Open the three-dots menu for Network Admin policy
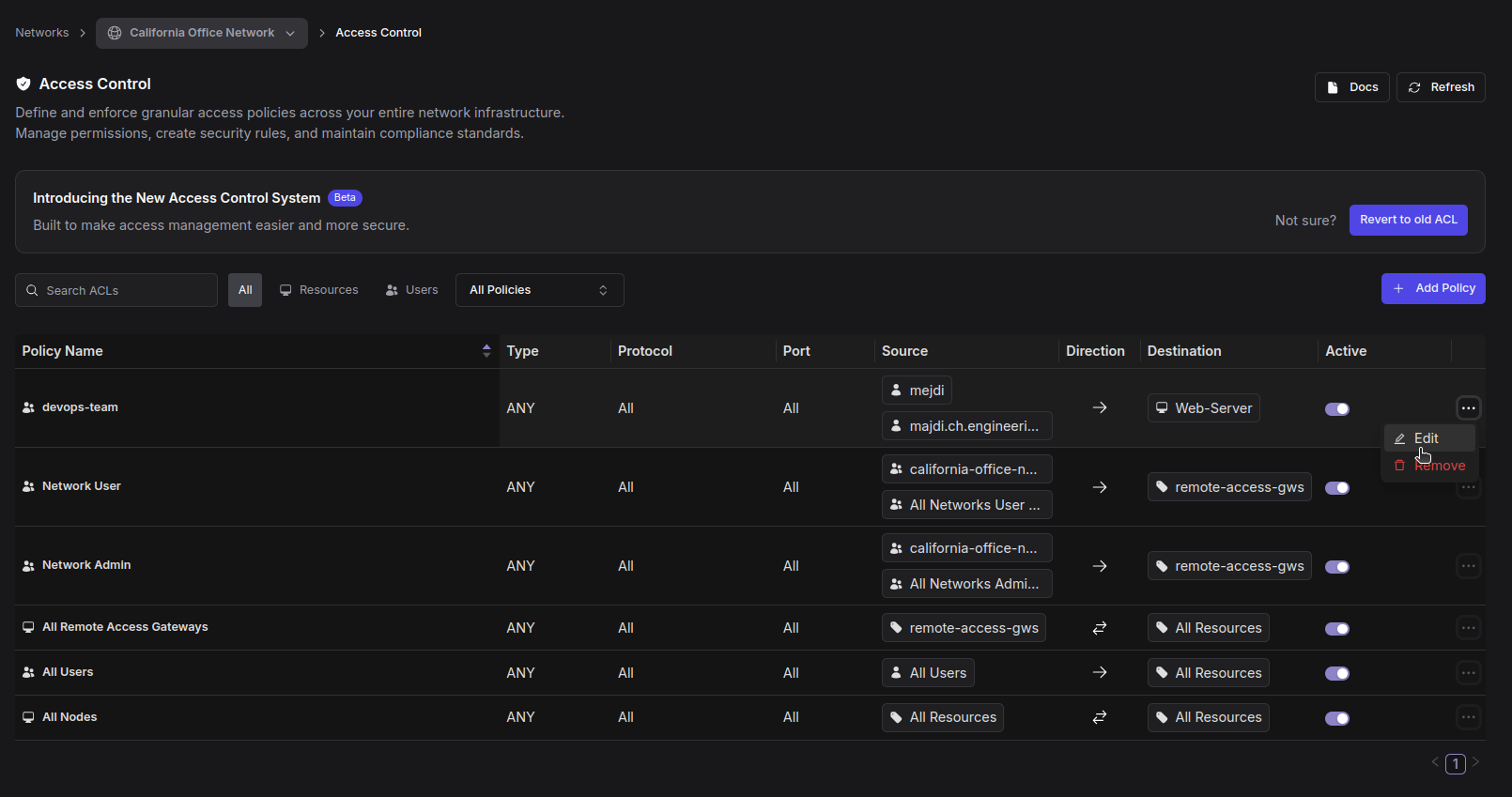Image resolution: width=1512 pixels, height=797 pixels. 1468,566
